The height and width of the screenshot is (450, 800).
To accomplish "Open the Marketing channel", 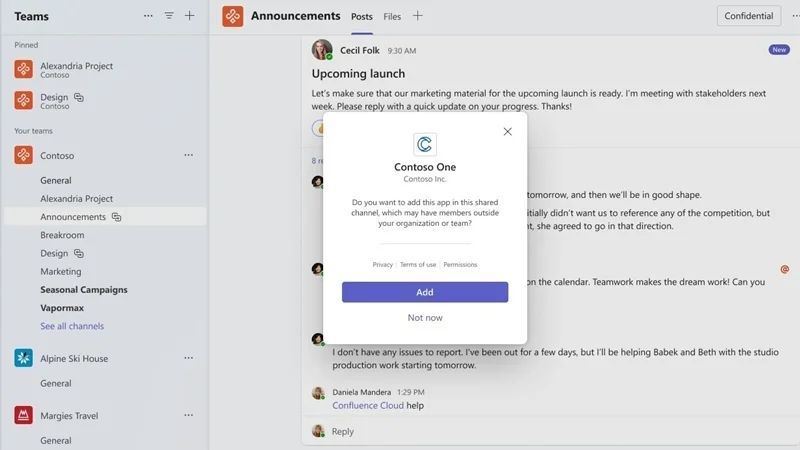I will coord(61,271).
